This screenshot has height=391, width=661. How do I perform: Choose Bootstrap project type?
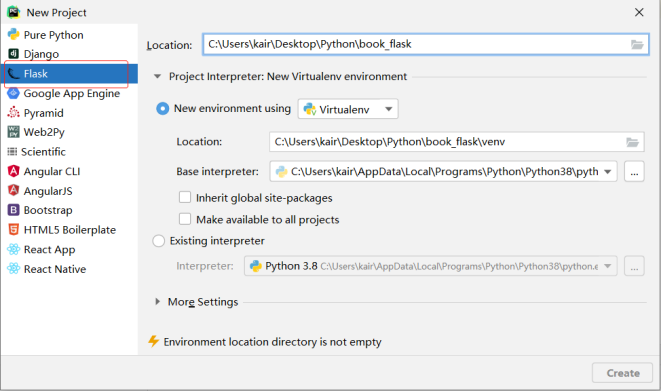tap(48, 210)
